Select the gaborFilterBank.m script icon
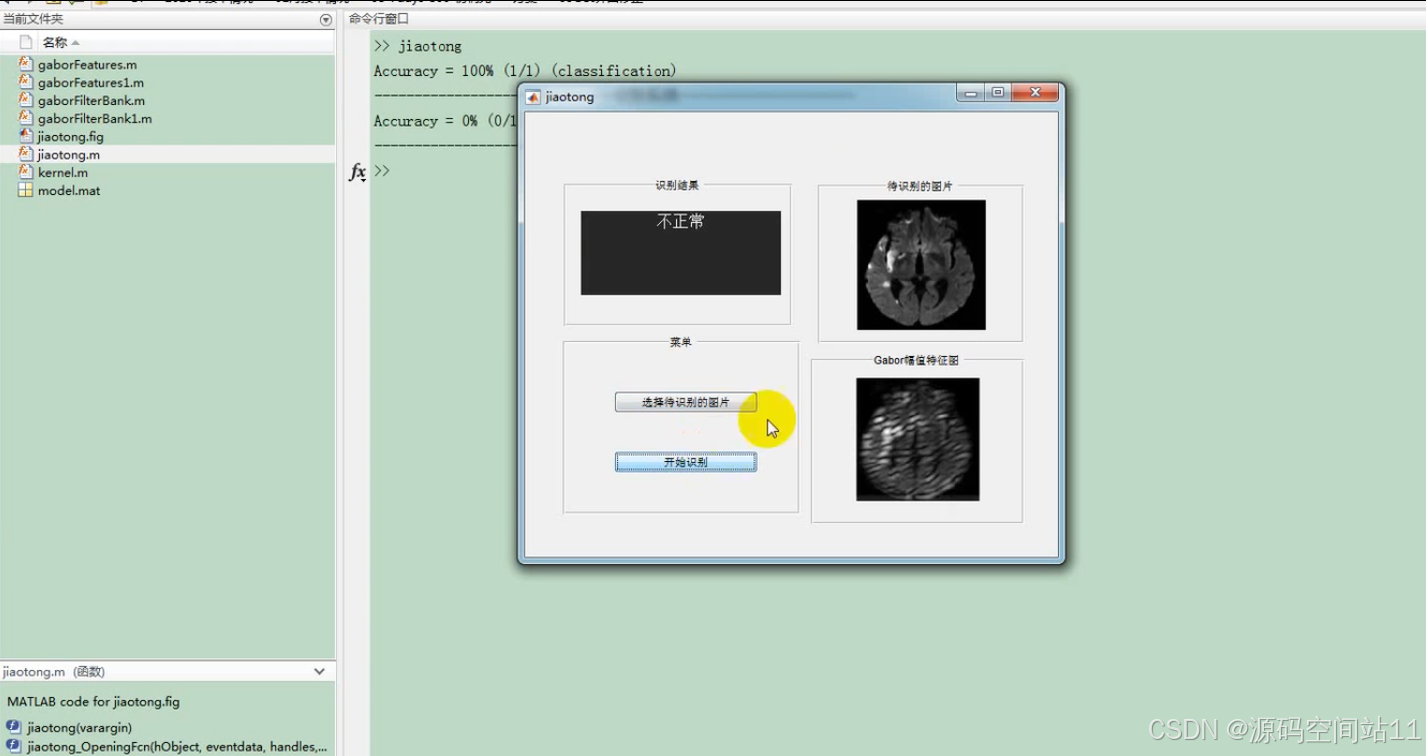The height and width of the screenshot is (756, 1426). tap(25, 100)
